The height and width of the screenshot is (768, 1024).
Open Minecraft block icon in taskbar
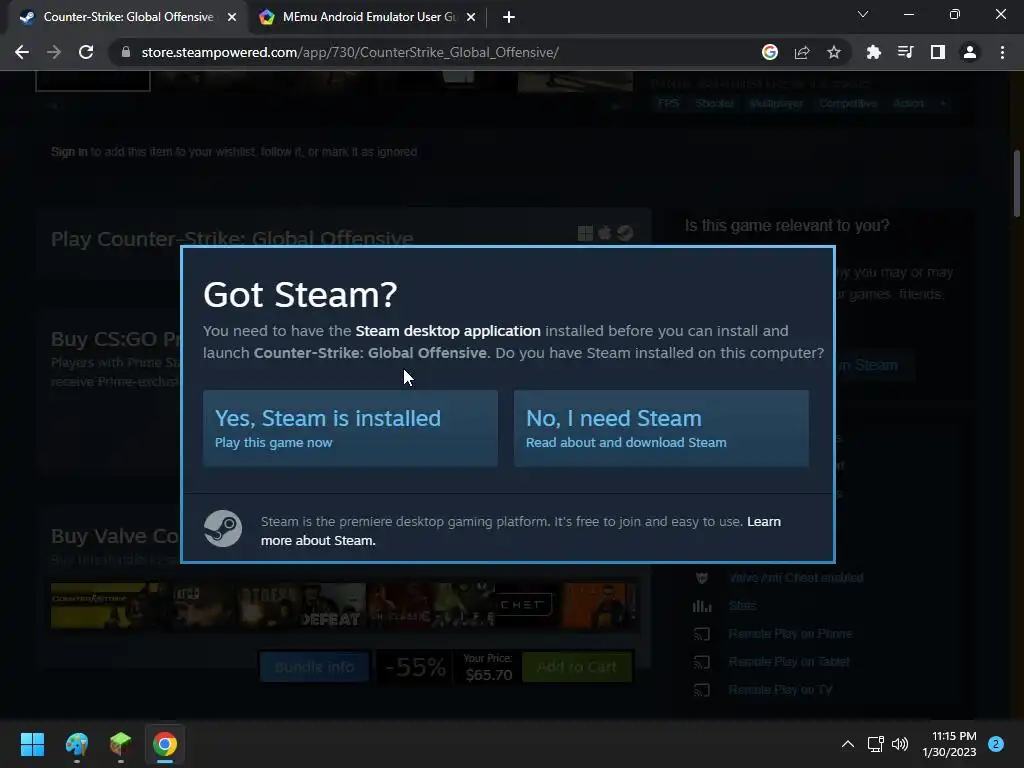click(x=120, y=744)
